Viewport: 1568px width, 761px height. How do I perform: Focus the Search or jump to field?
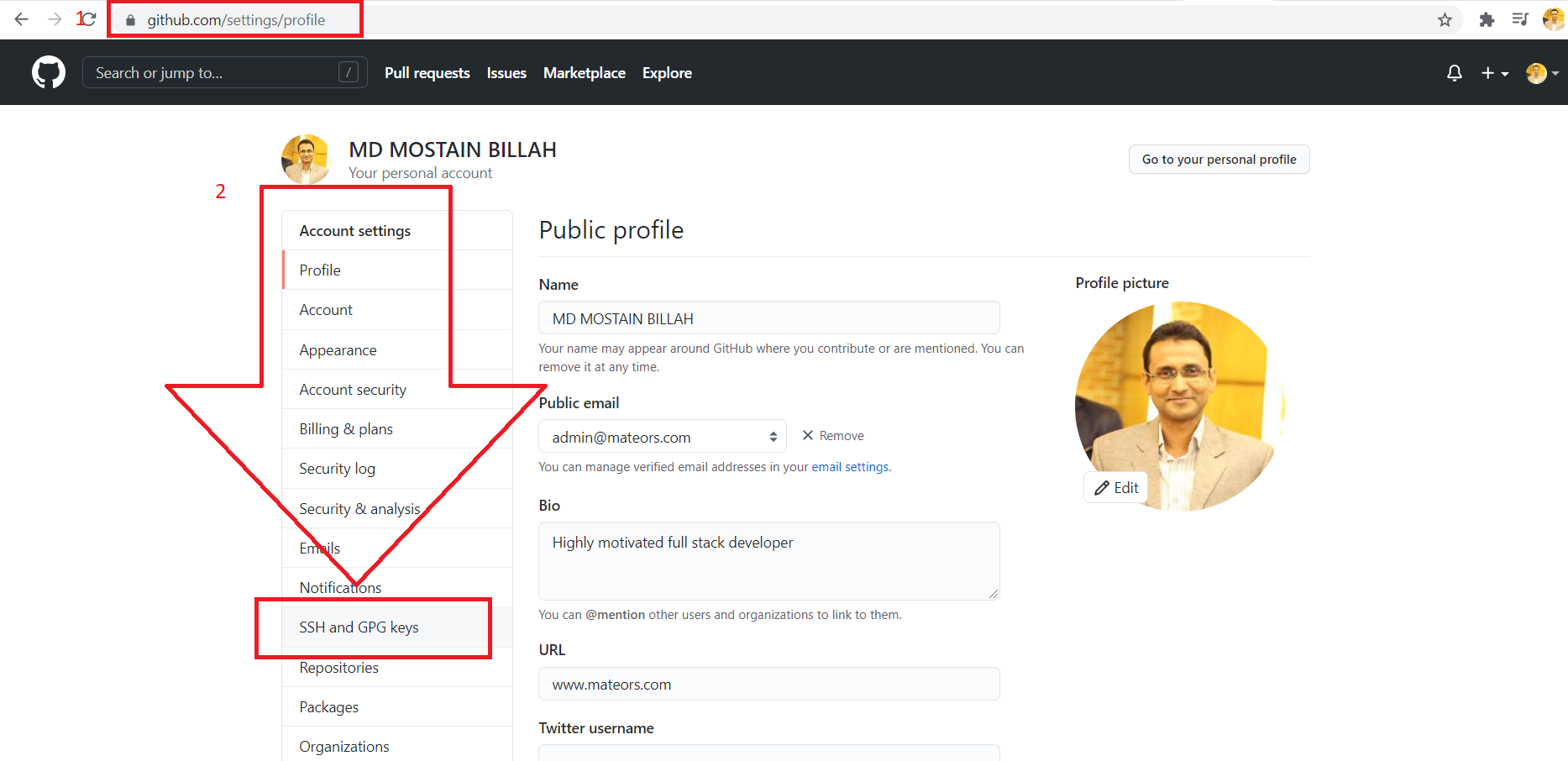coord(224,72)
